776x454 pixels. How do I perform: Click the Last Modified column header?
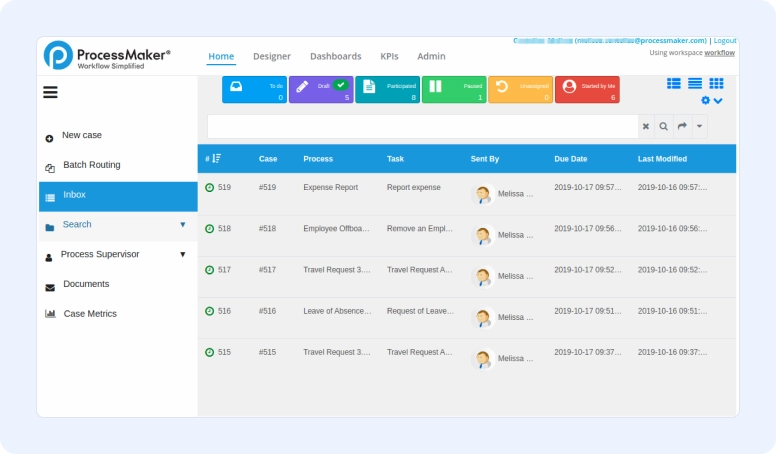pos(662,159)
